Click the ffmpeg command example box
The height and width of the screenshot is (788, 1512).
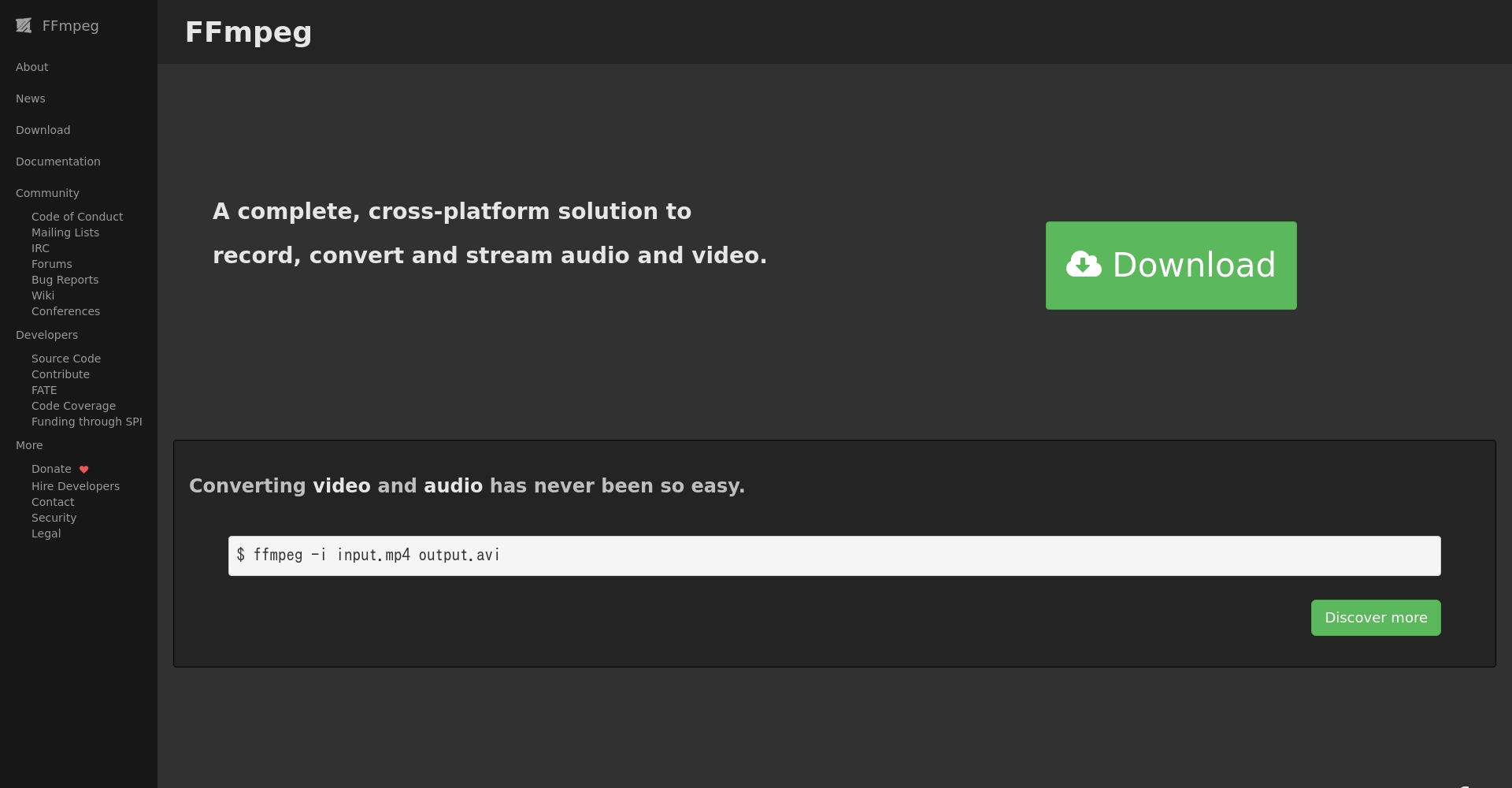coord(834,556)
